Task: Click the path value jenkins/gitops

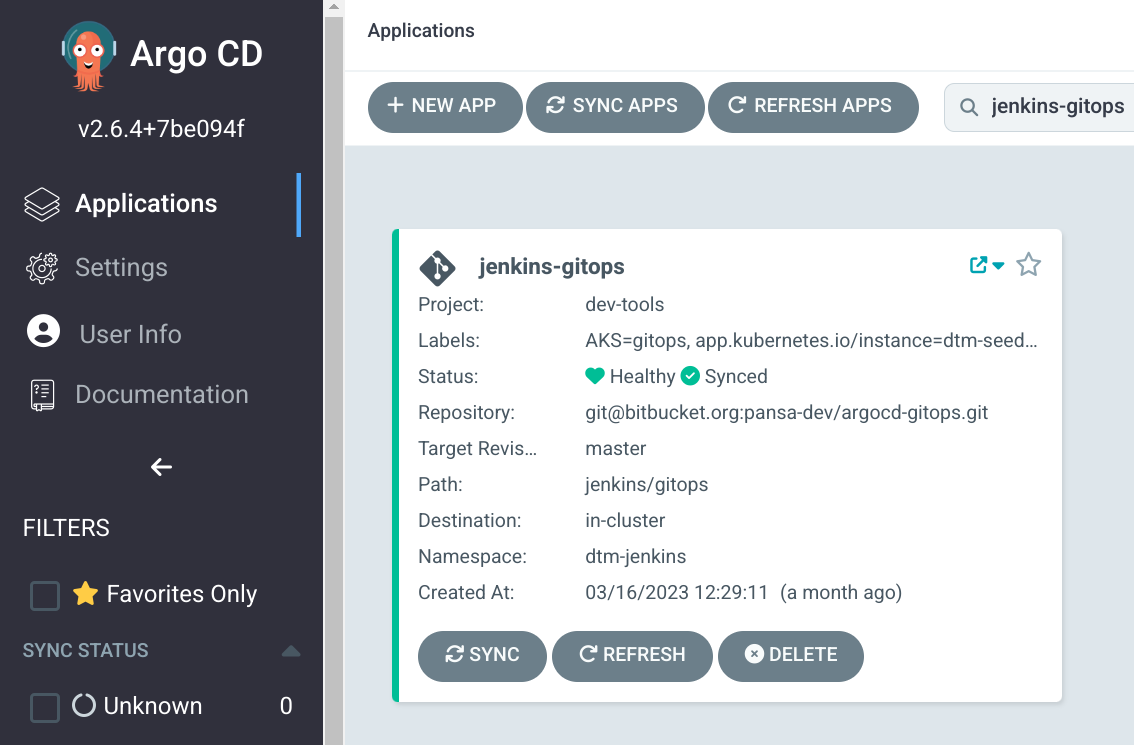Action: tap(647, 485)
